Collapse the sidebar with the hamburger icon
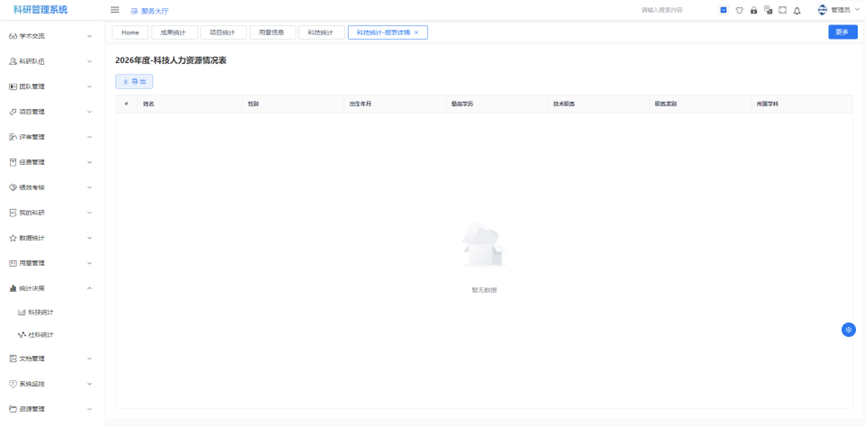 [115, 10]
